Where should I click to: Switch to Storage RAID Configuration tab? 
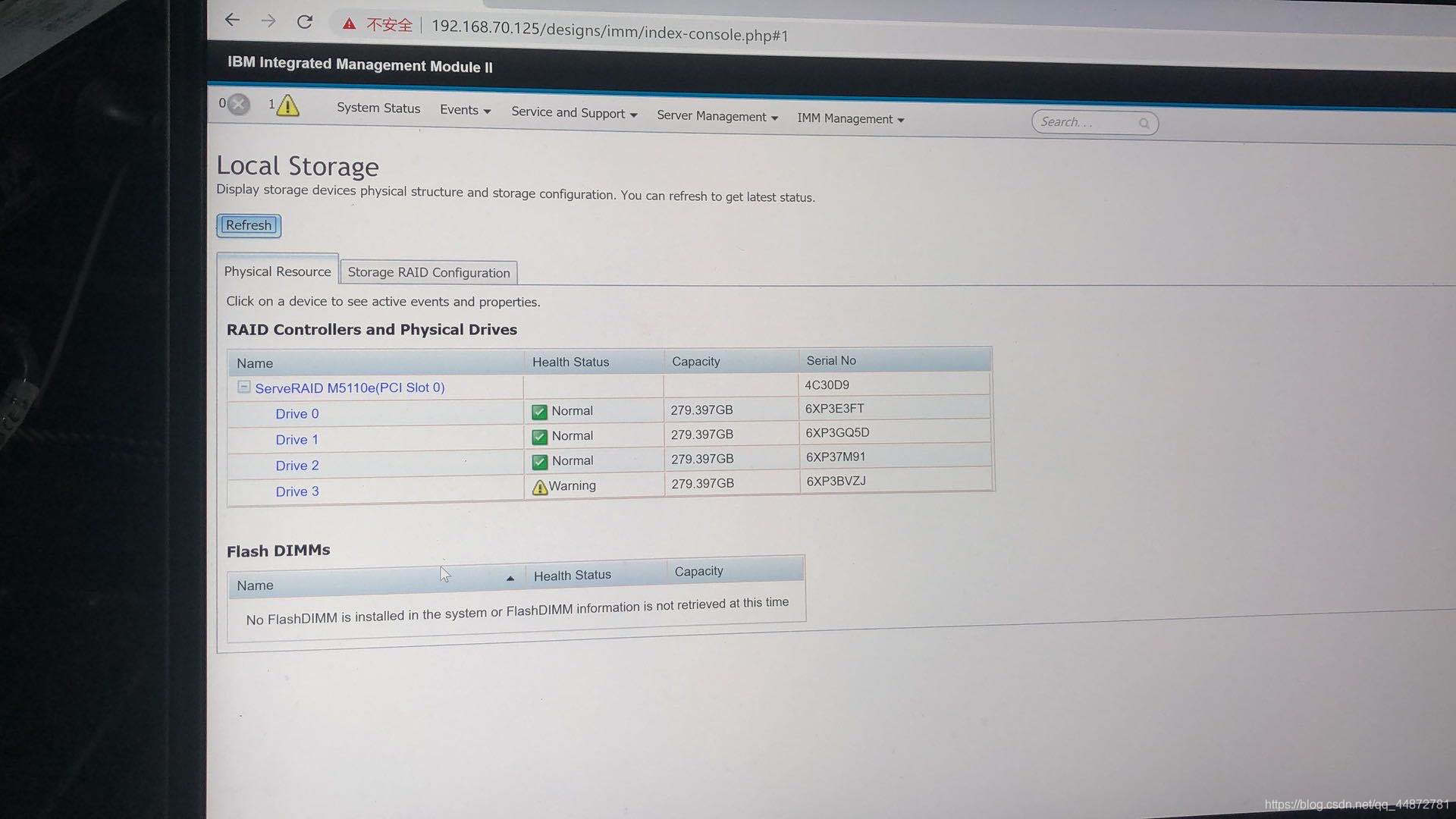[428, 272]
